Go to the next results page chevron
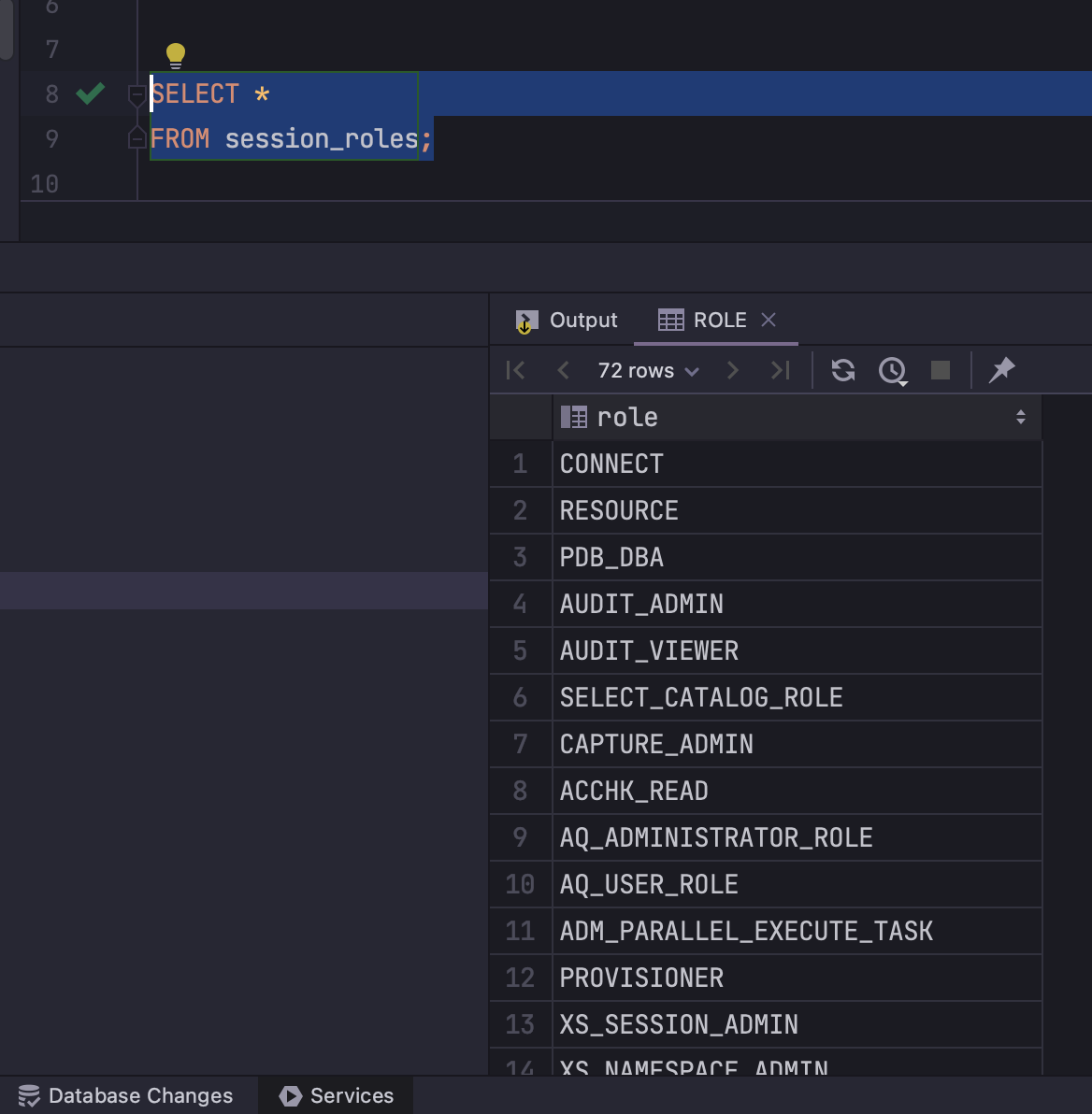This screenshot has height=1114, width=1092. pos(733,370)
